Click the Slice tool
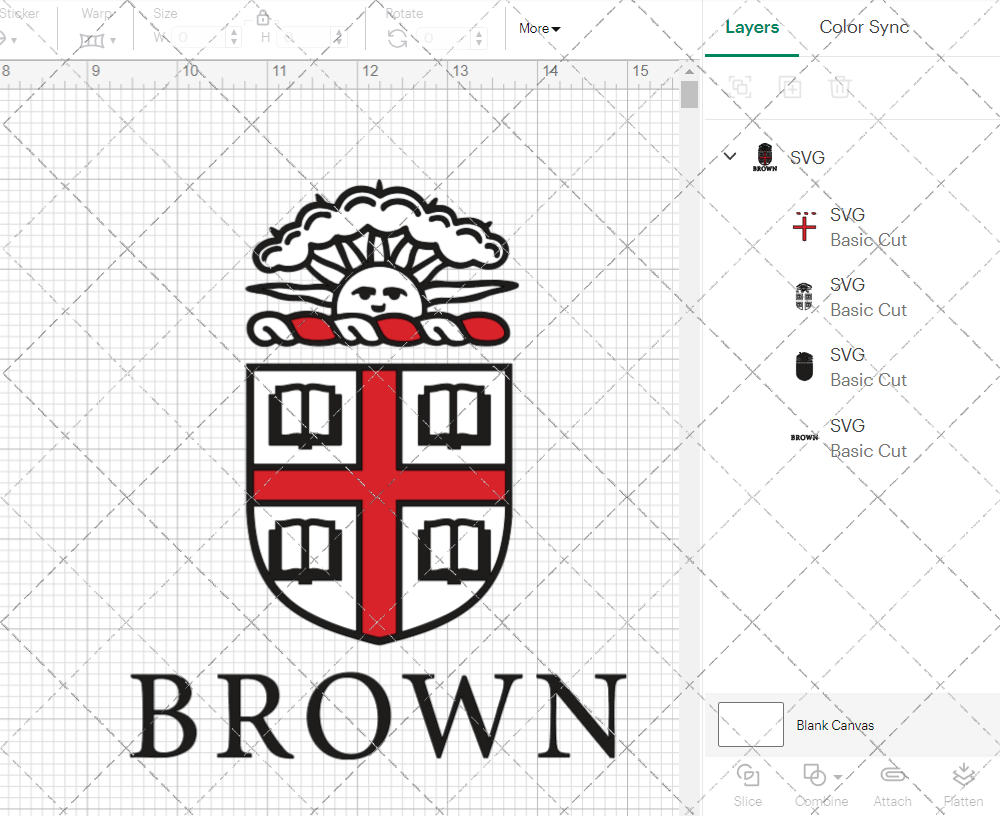This screenshot has height=816, width=1000. coord(748,782)
